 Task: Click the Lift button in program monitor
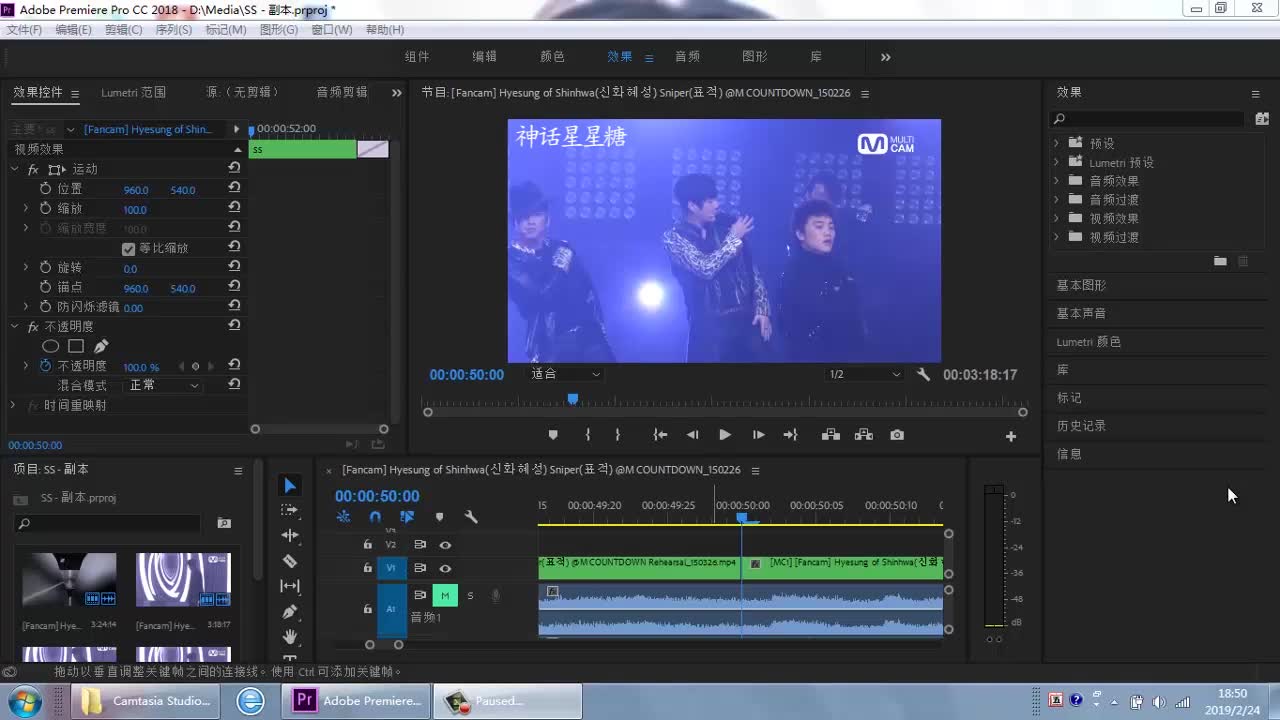coord(830,435)
